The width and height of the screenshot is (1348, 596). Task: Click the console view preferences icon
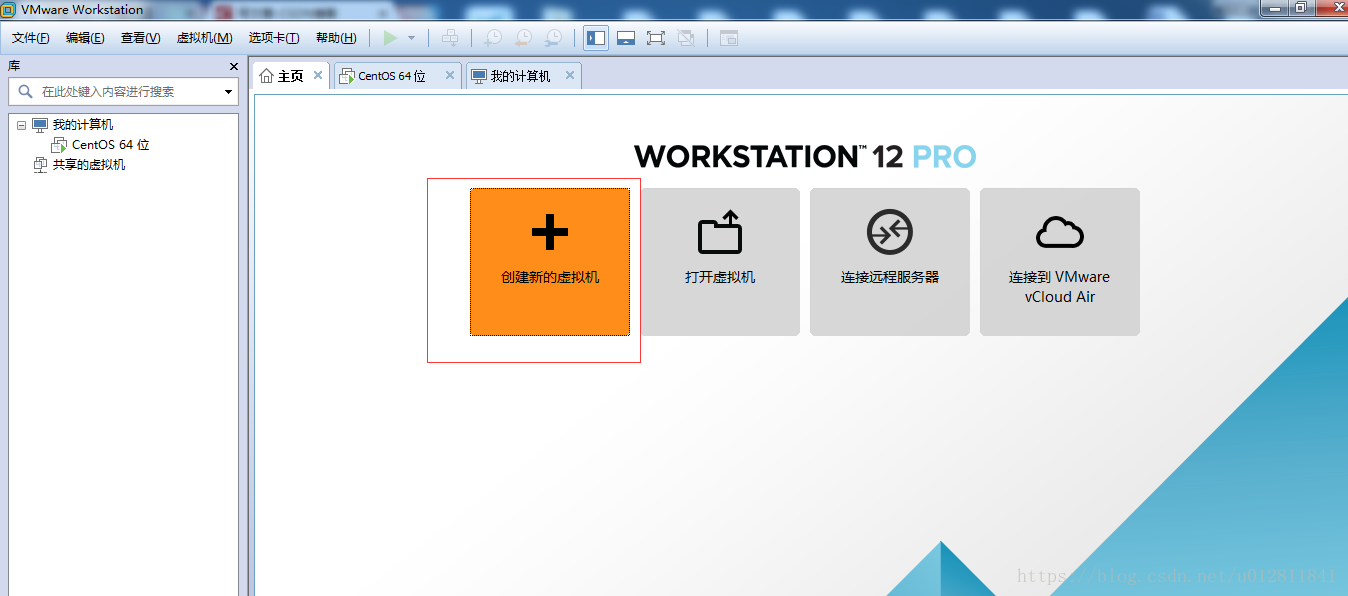[729, 38]
